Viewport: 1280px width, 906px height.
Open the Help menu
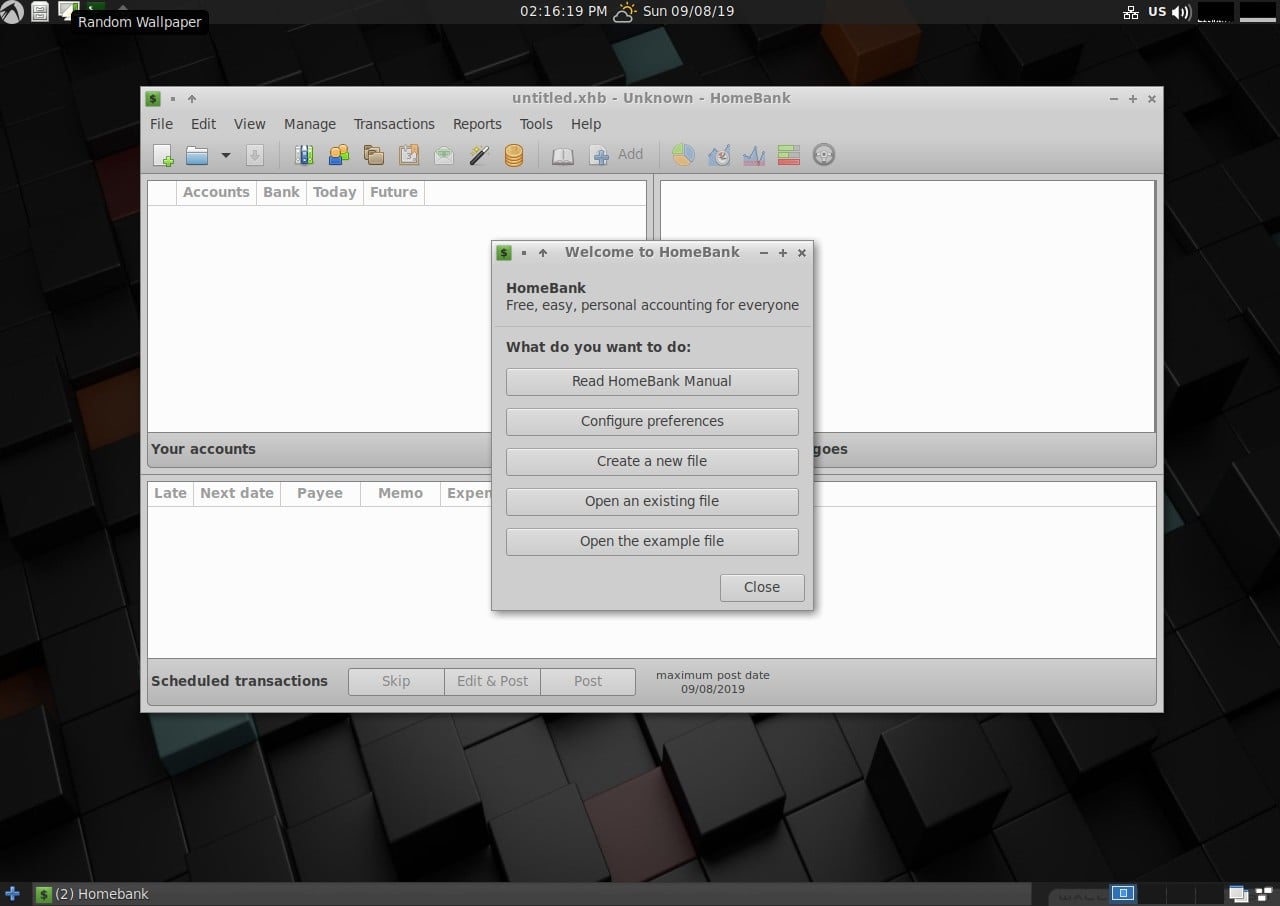pos(586,124)
